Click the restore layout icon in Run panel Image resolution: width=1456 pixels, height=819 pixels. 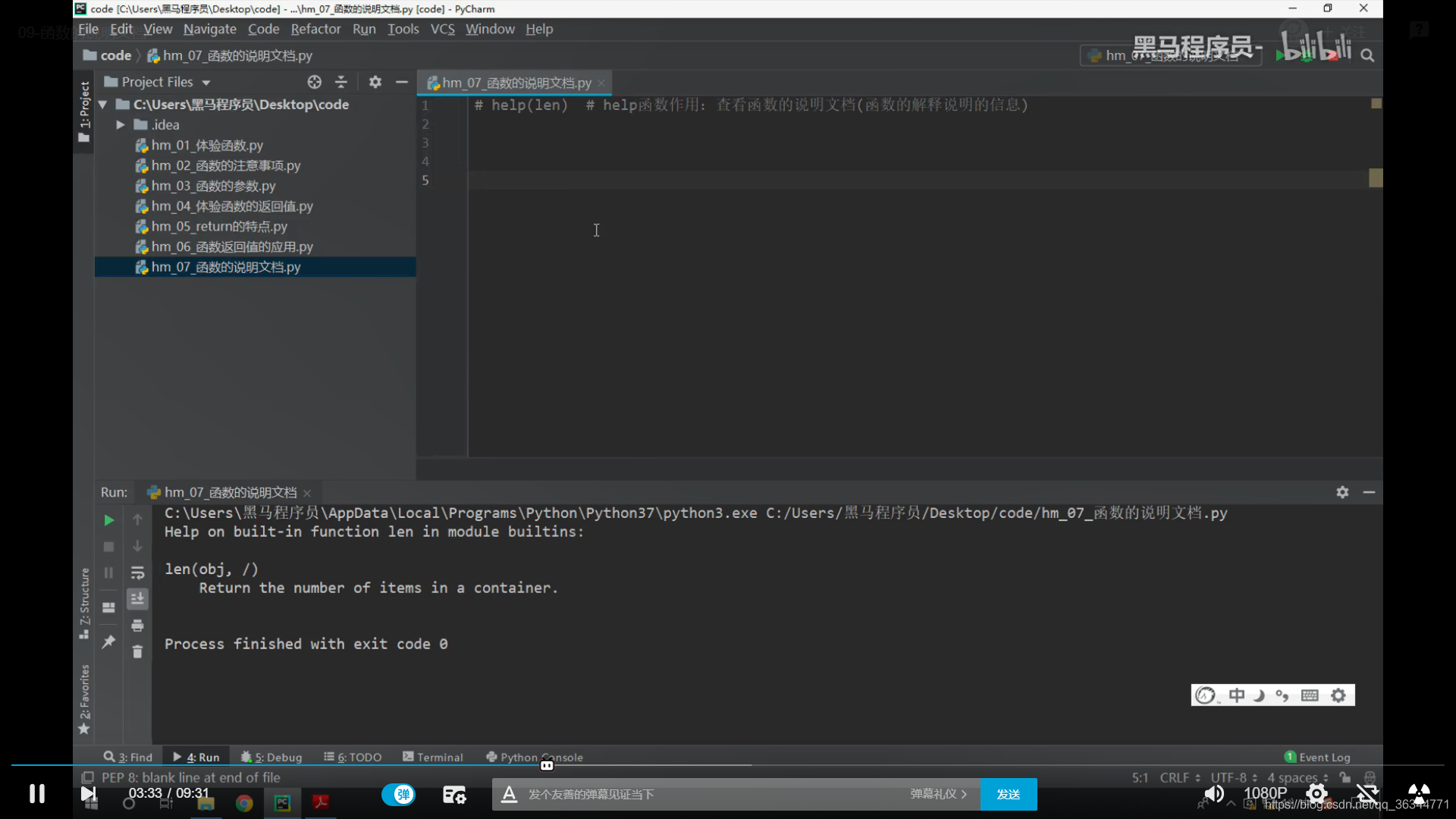click(108, 608)
